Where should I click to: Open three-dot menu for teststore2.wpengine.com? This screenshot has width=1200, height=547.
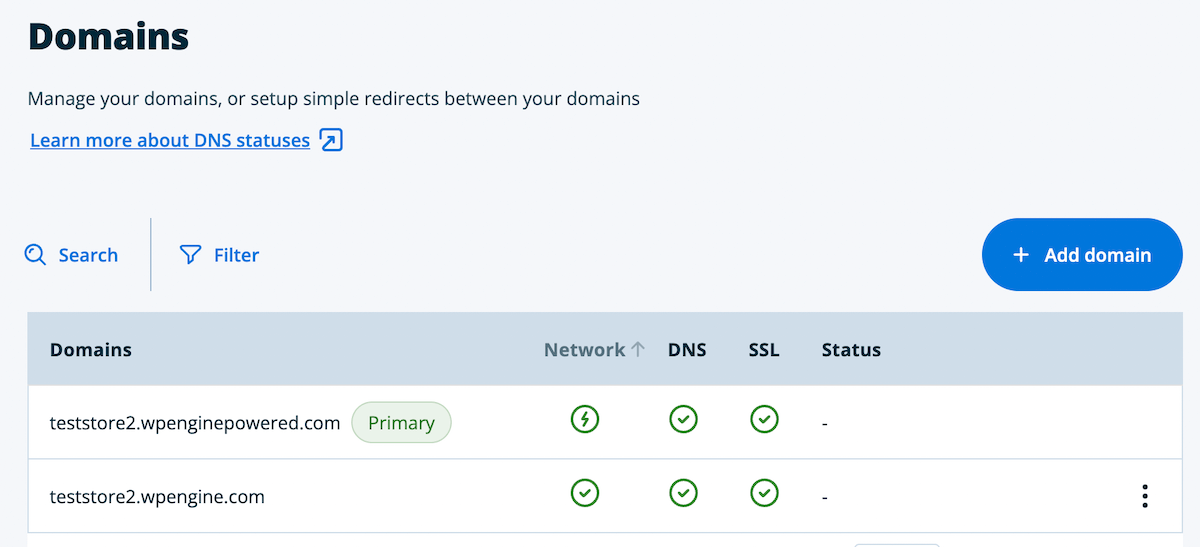pos(1145,496)
